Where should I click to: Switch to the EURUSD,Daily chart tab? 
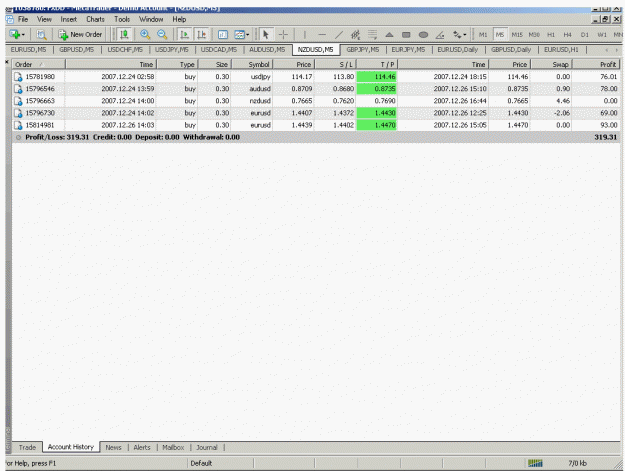[x=458, y=49]
